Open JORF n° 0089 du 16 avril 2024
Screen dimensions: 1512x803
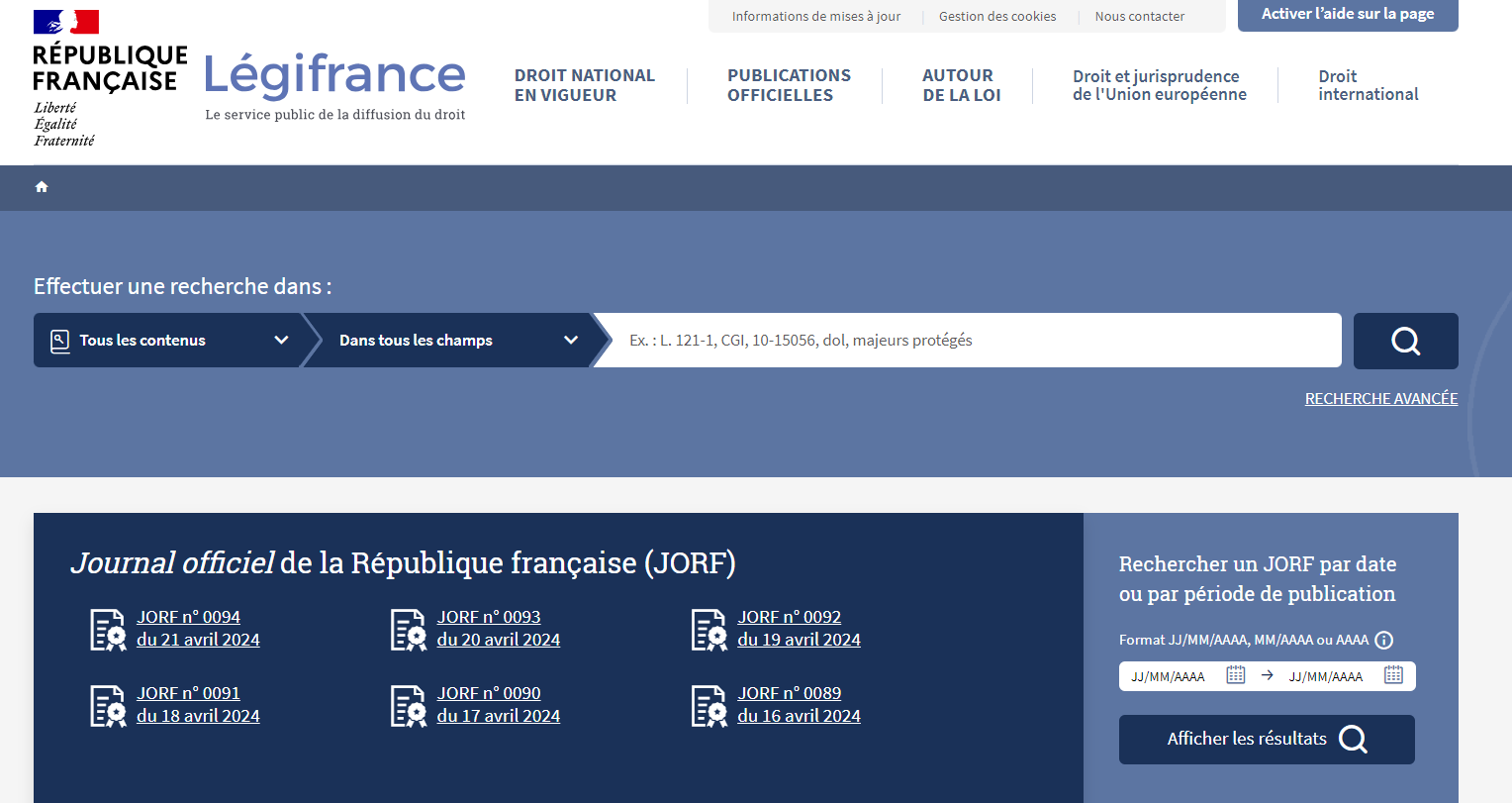(x=799, y=705)
